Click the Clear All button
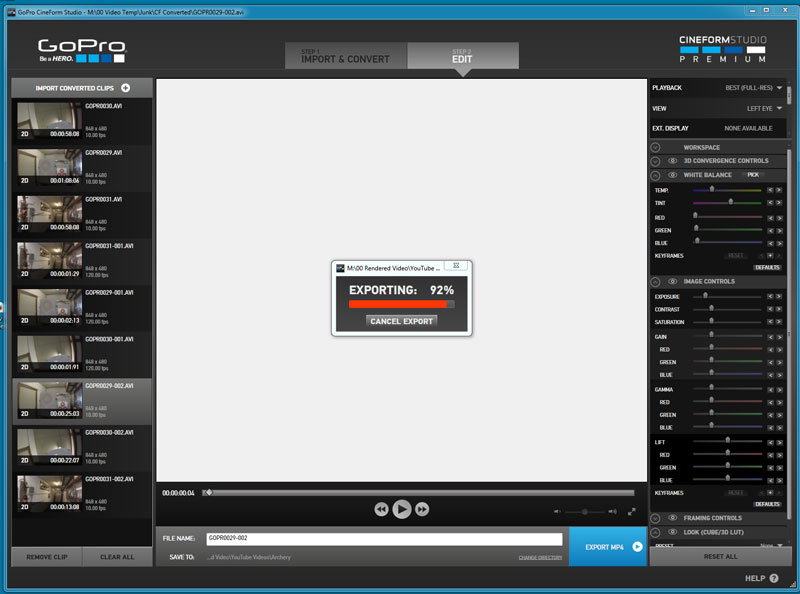Viewport: 800px width, 594px height. pos(117,557)
